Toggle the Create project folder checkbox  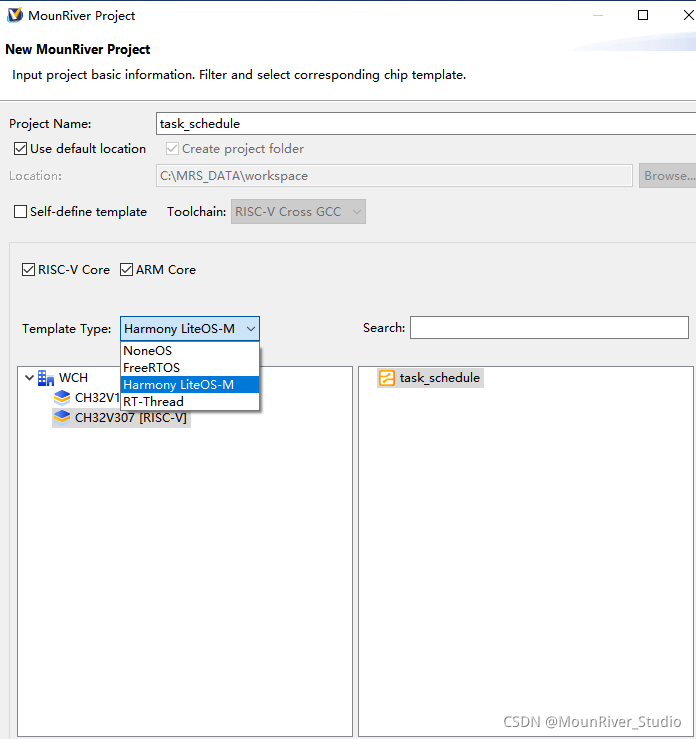pyautogui.click(x=172, y=149)
